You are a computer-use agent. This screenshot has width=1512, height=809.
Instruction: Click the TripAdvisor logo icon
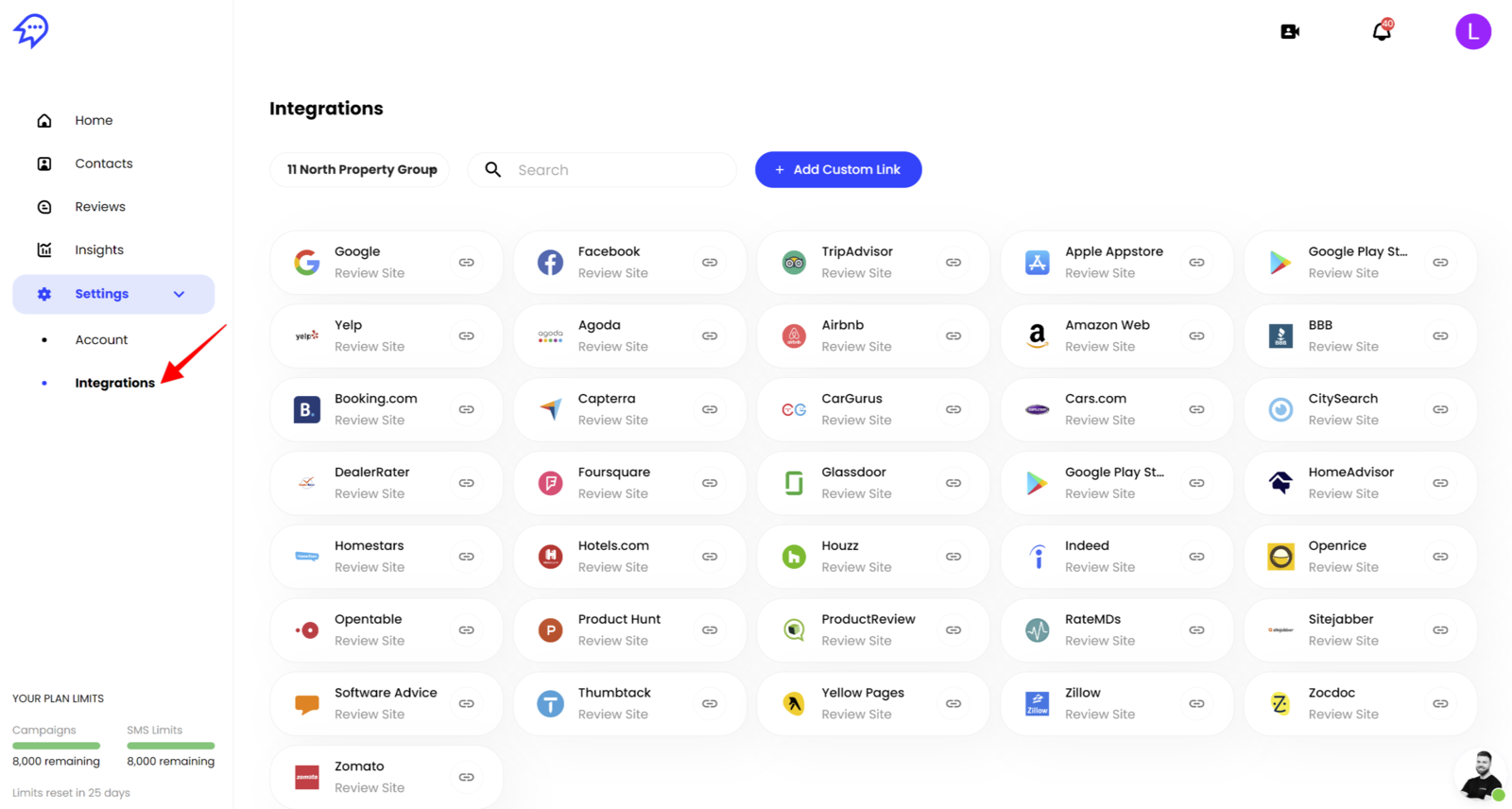point(794,263)
